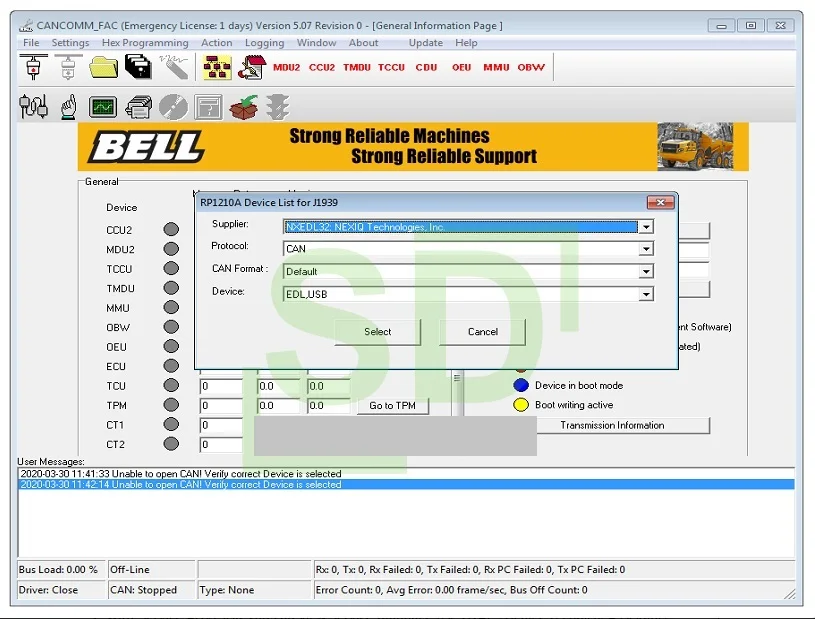Click the save/disk stack toolbar icon
This screenshot has width=815, height=619.
138,66
